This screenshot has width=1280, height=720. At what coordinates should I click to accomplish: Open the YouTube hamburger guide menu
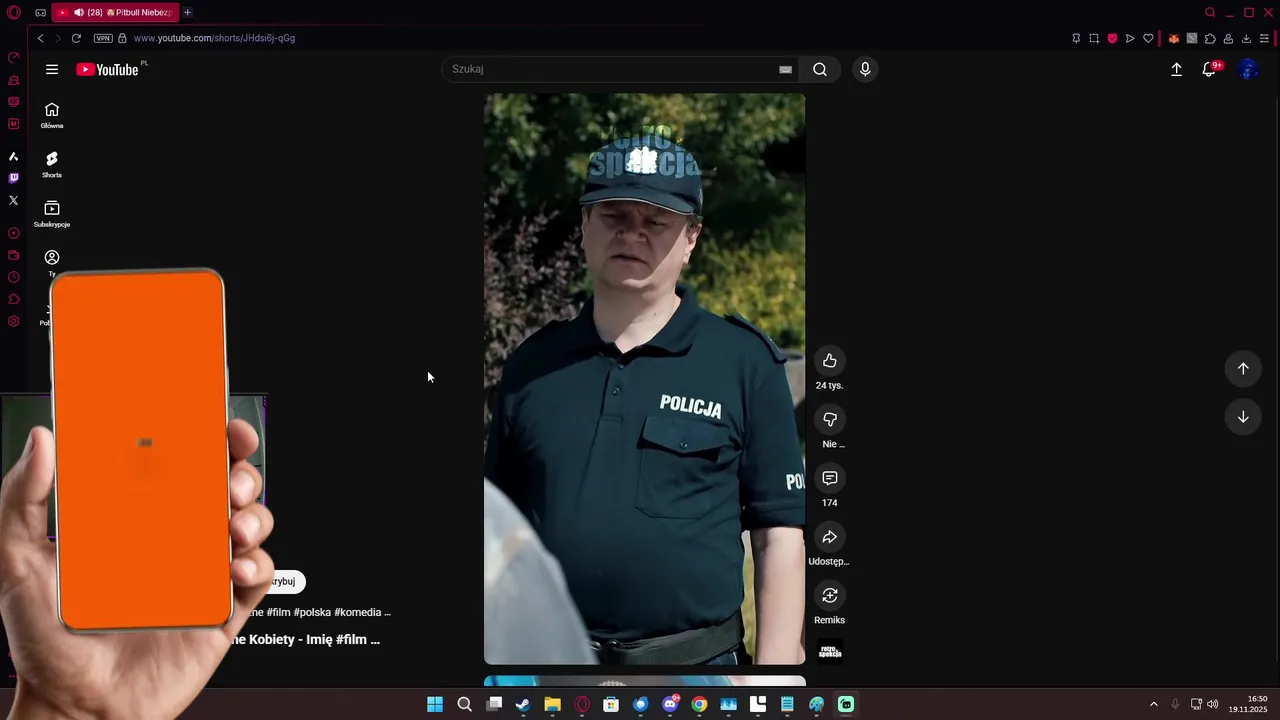[52, 69]
